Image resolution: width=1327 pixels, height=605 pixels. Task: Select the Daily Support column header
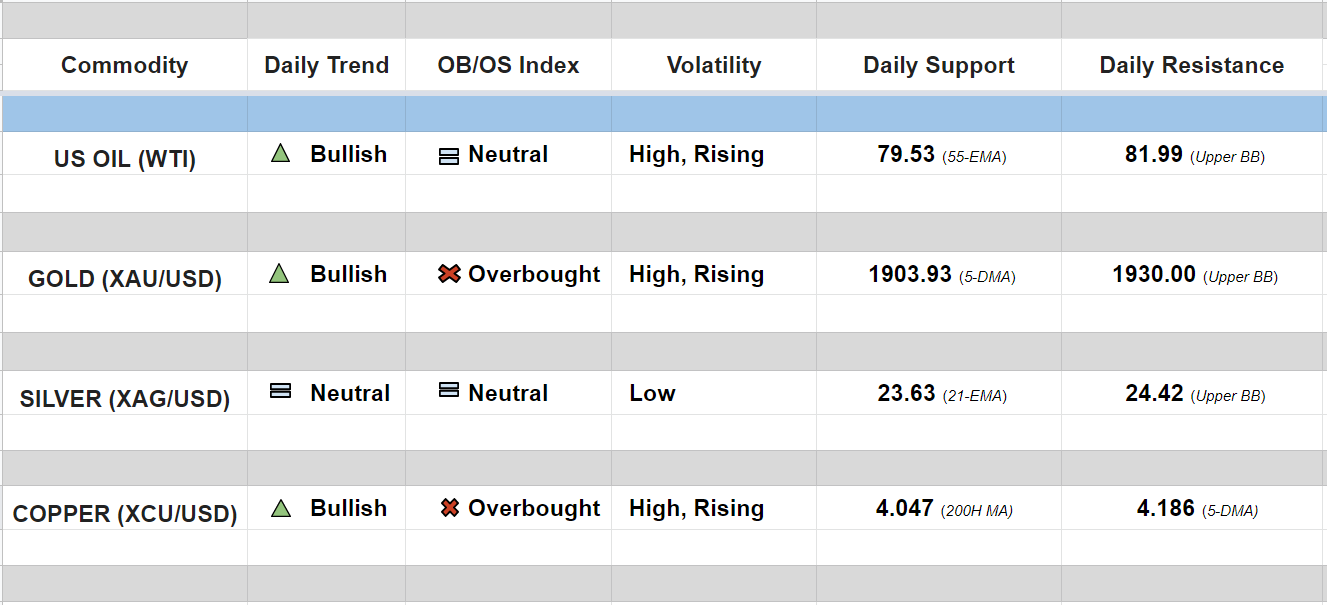pos(939,66)
